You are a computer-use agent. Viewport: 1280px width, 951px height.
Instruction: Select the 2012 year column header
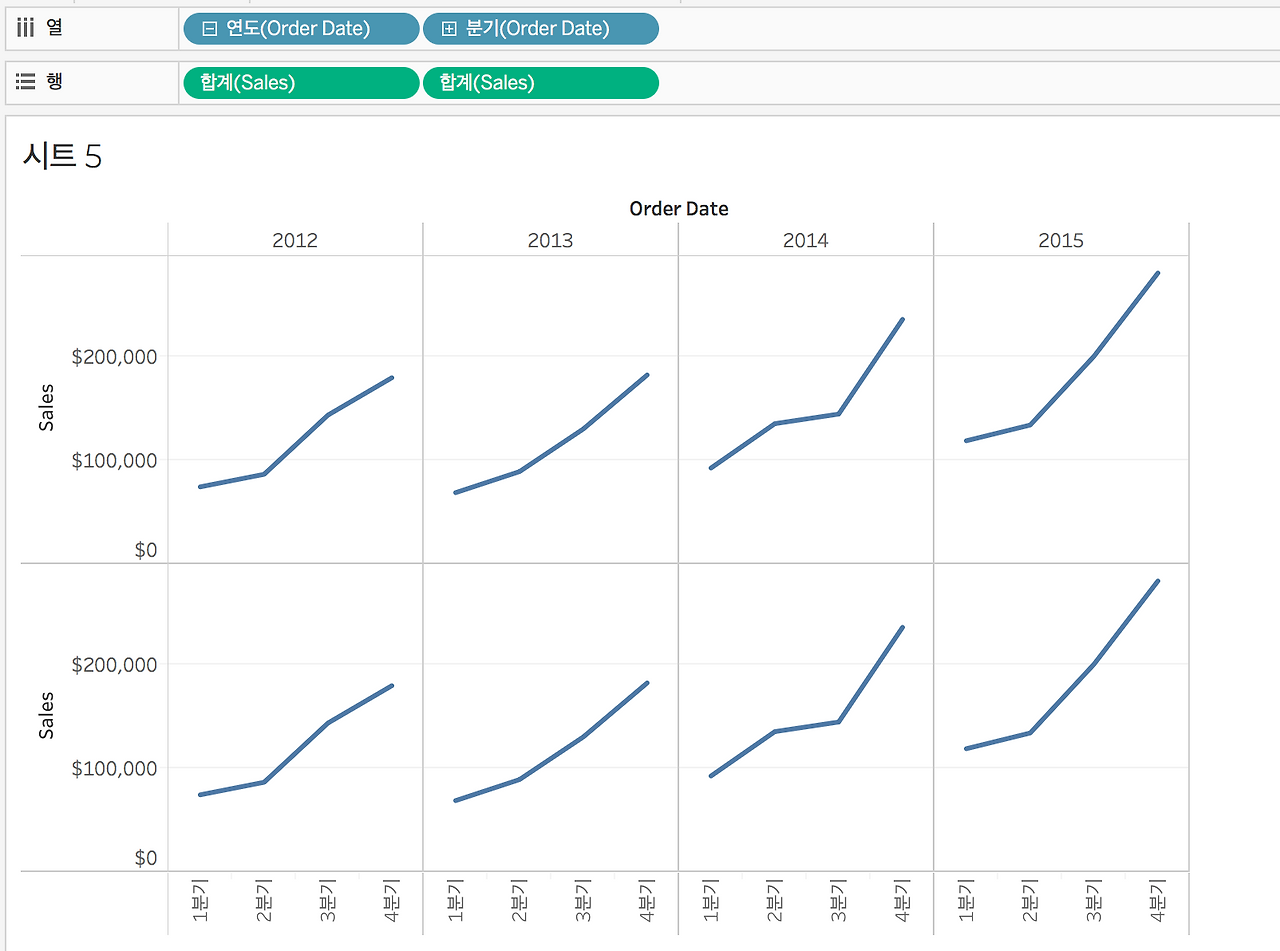pyautogui.click(x=295, y=240)
